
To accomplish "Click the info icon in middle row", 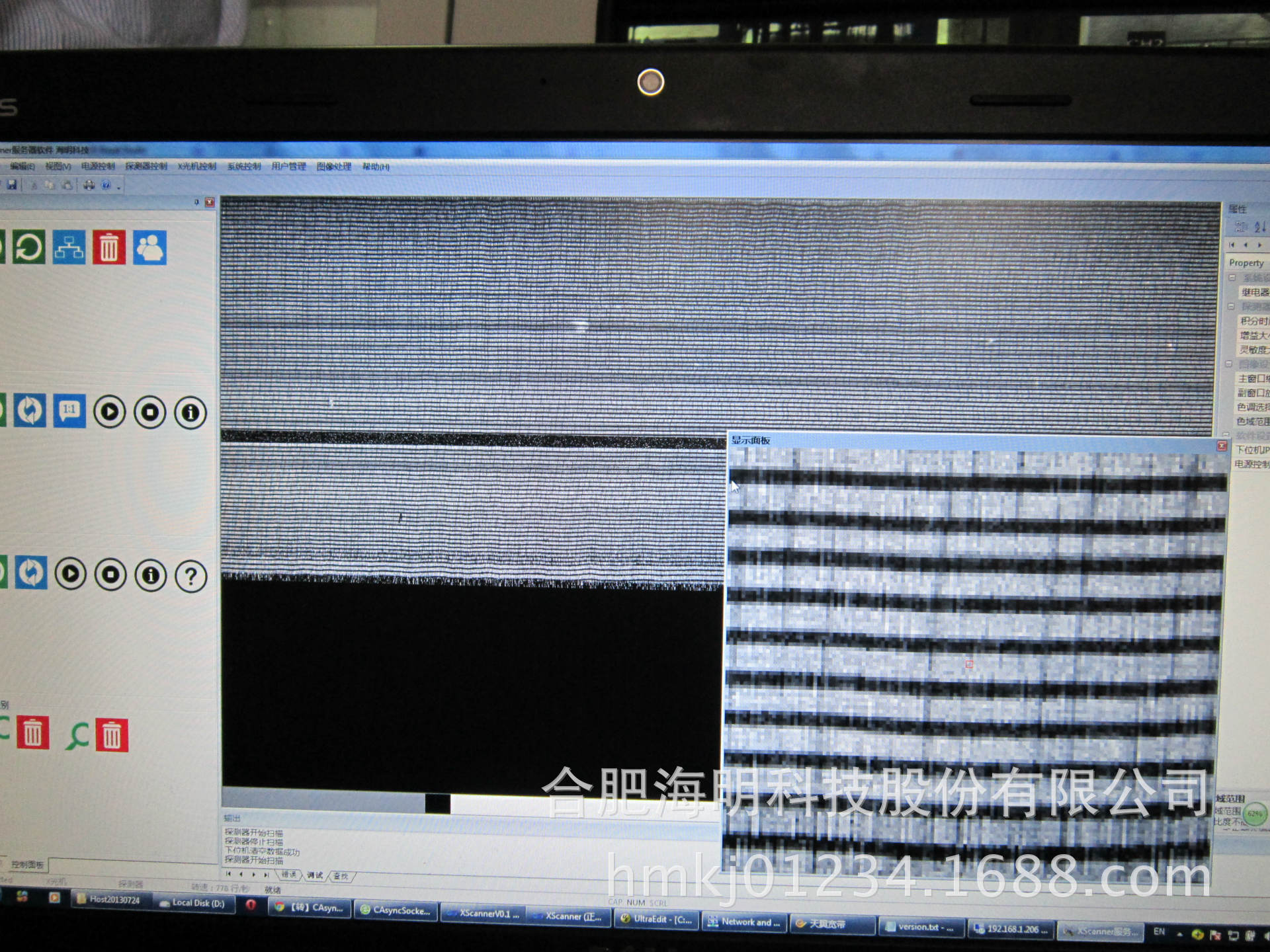I will pyautogui.click(x=190, y=413).
